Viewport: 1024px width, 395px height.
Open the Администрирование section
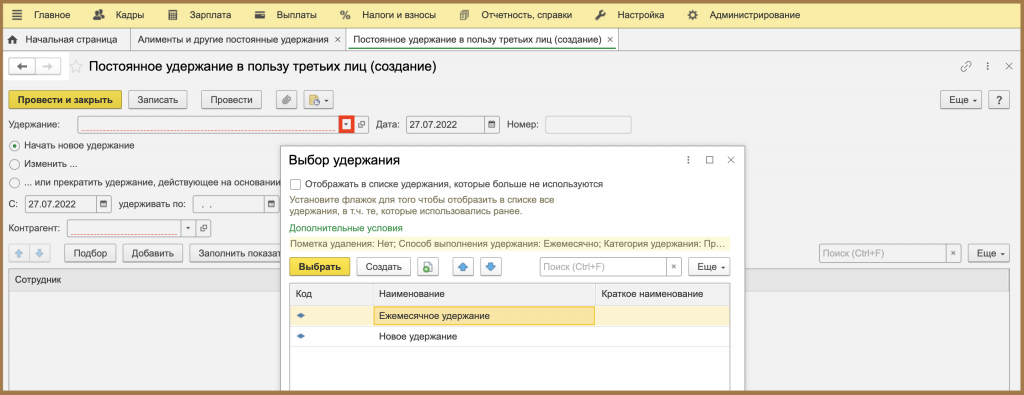tap(743, 14)
